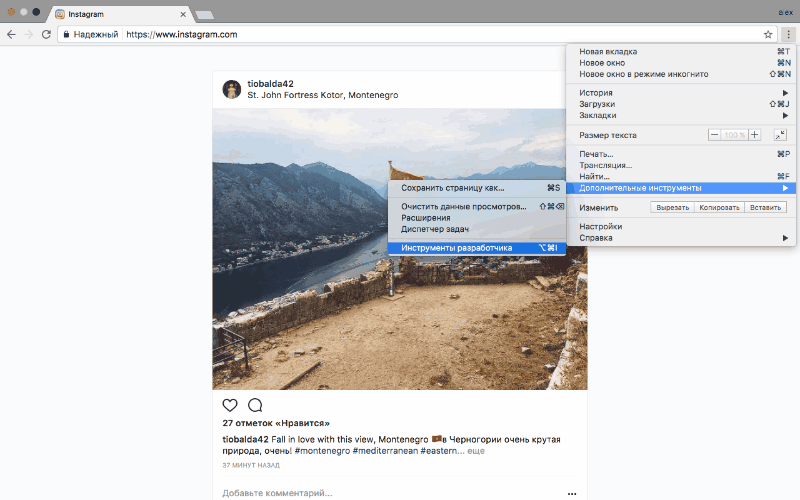
Task: Open Загрузки from the menu
Action: [x=681, y=104]
